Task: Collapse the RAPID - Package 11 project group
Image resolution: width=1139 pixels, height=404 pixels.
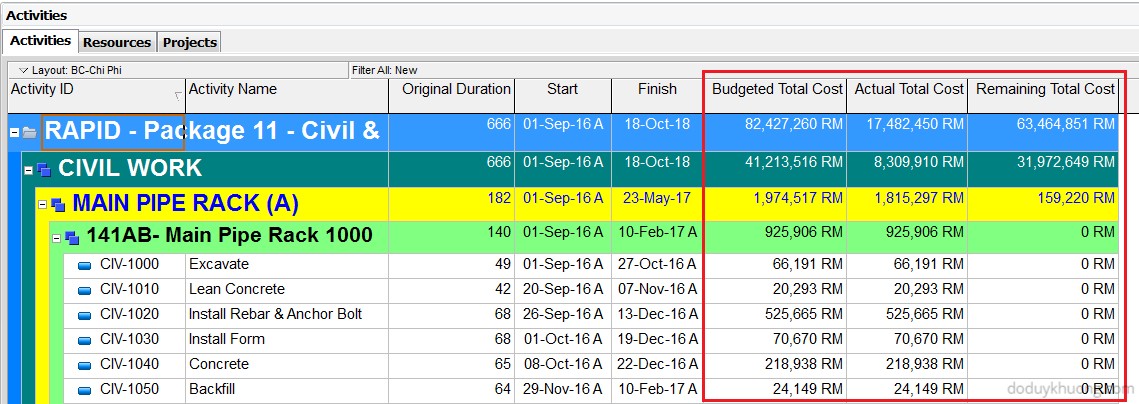Action: pos(14,132)
